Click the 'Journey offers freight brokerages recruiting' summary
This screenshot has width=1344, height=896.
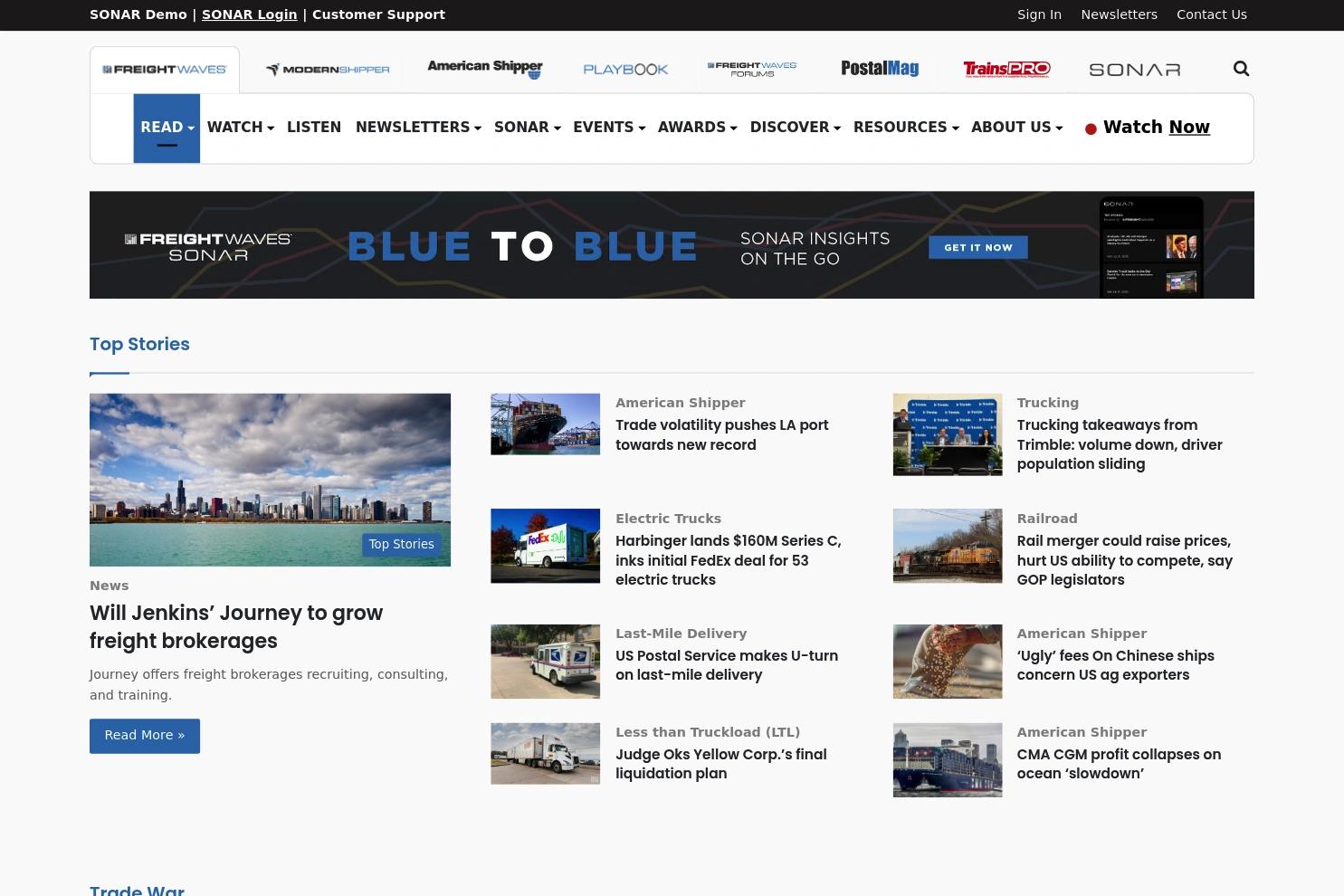click(269, 685)
